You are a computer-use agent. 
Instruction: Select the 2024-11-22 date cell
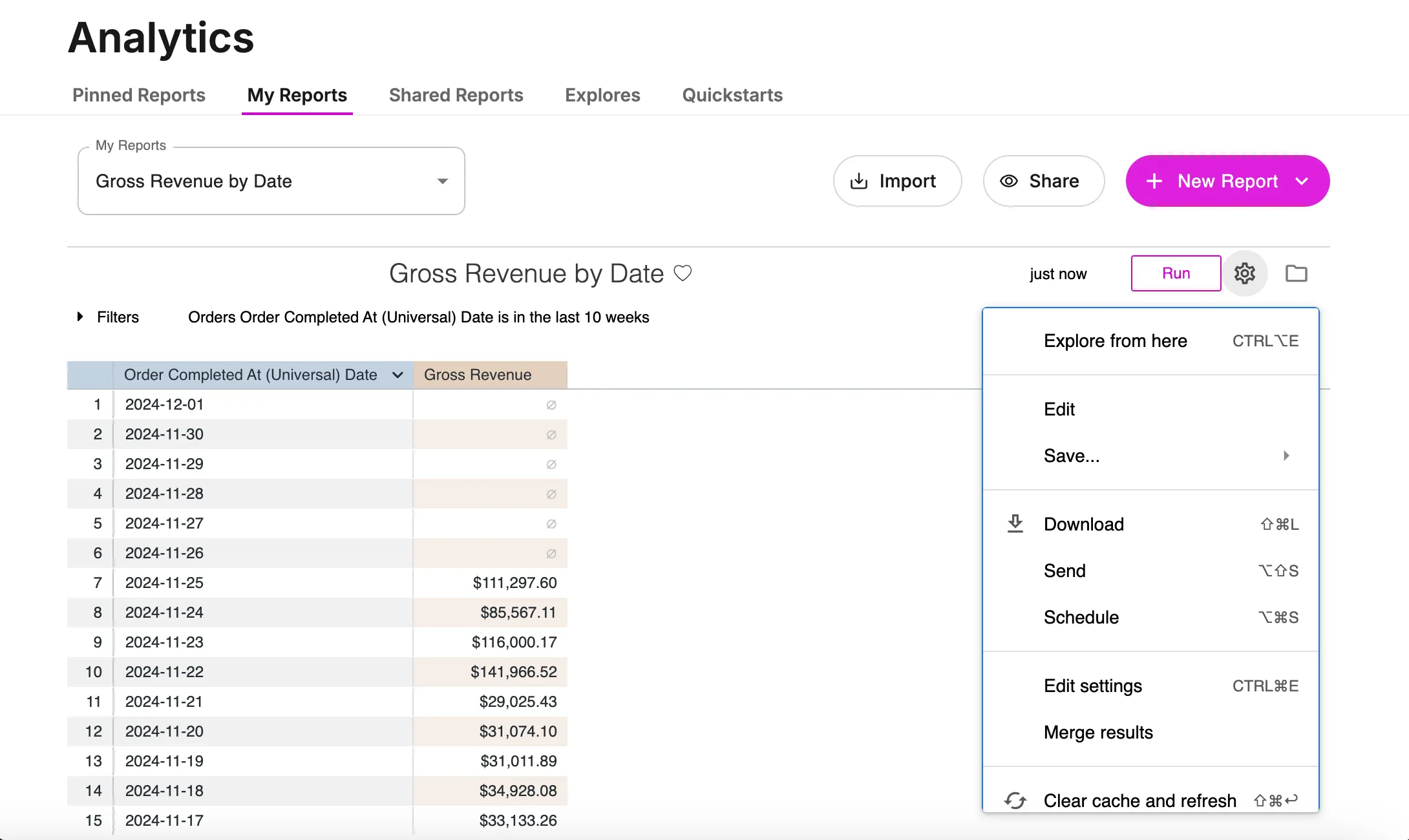263,672
